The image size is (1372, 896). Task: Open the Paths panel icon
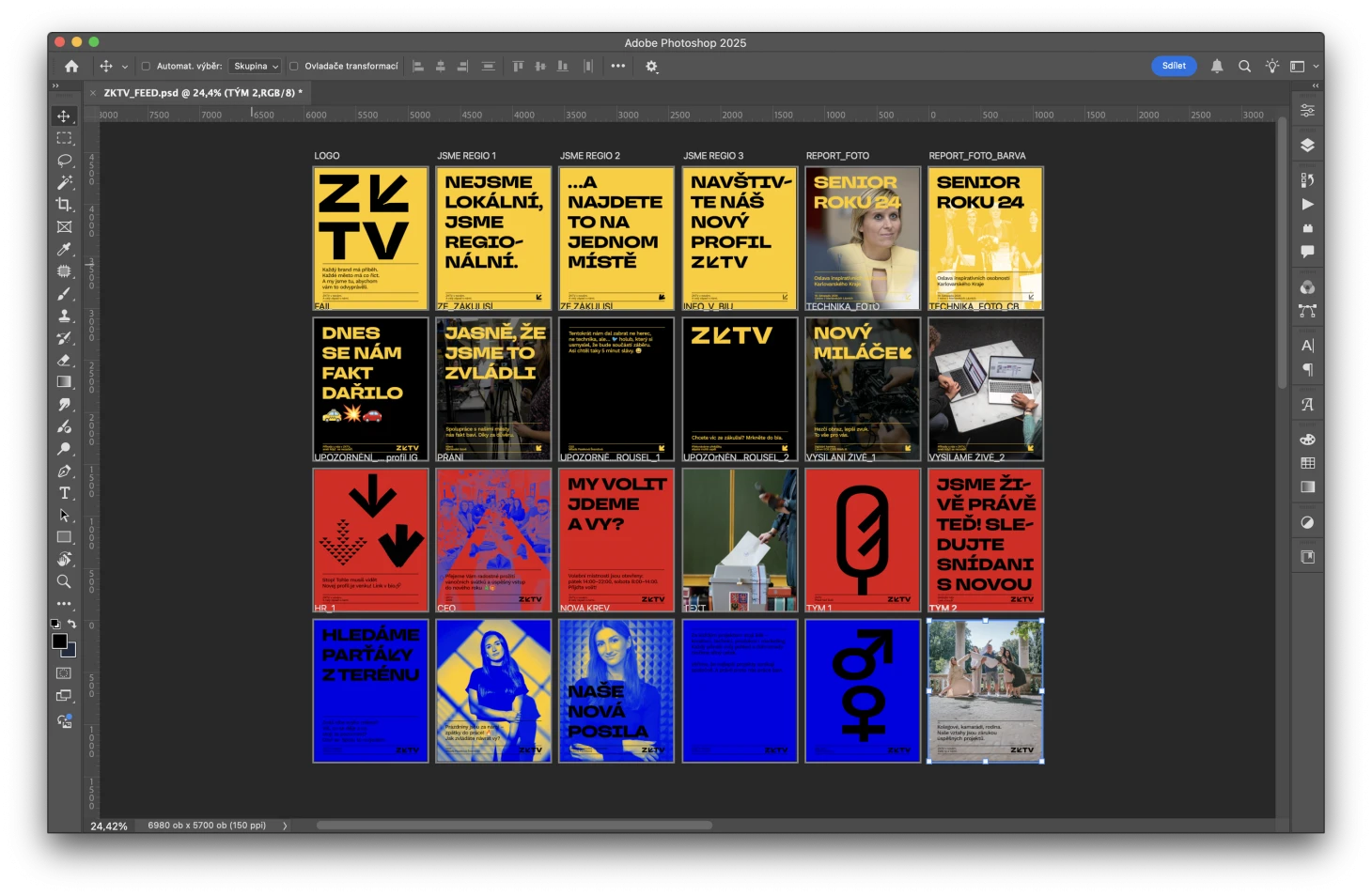coord(1307,311)
